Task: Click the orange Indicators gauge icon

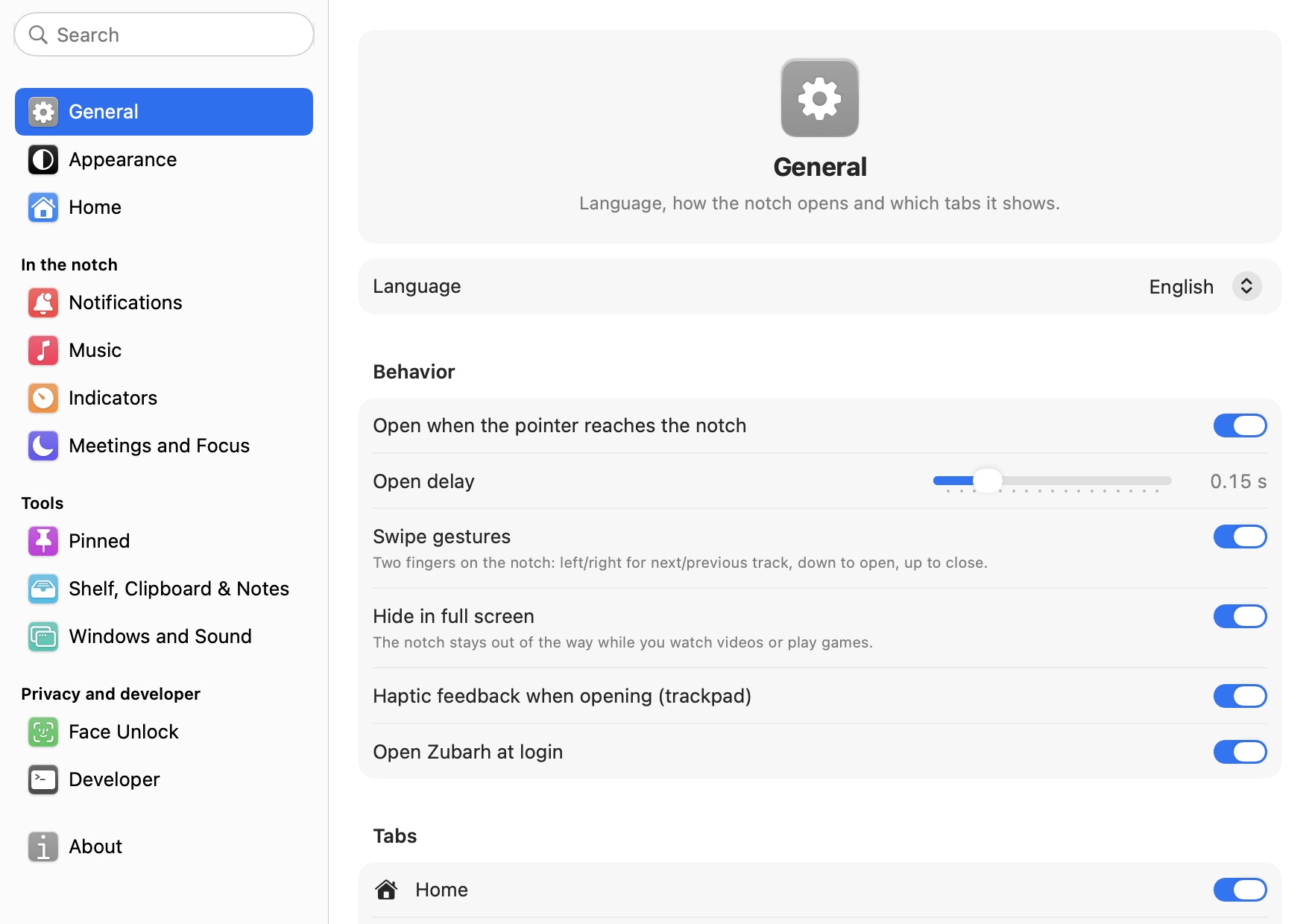Action: (x=43, y=398)
